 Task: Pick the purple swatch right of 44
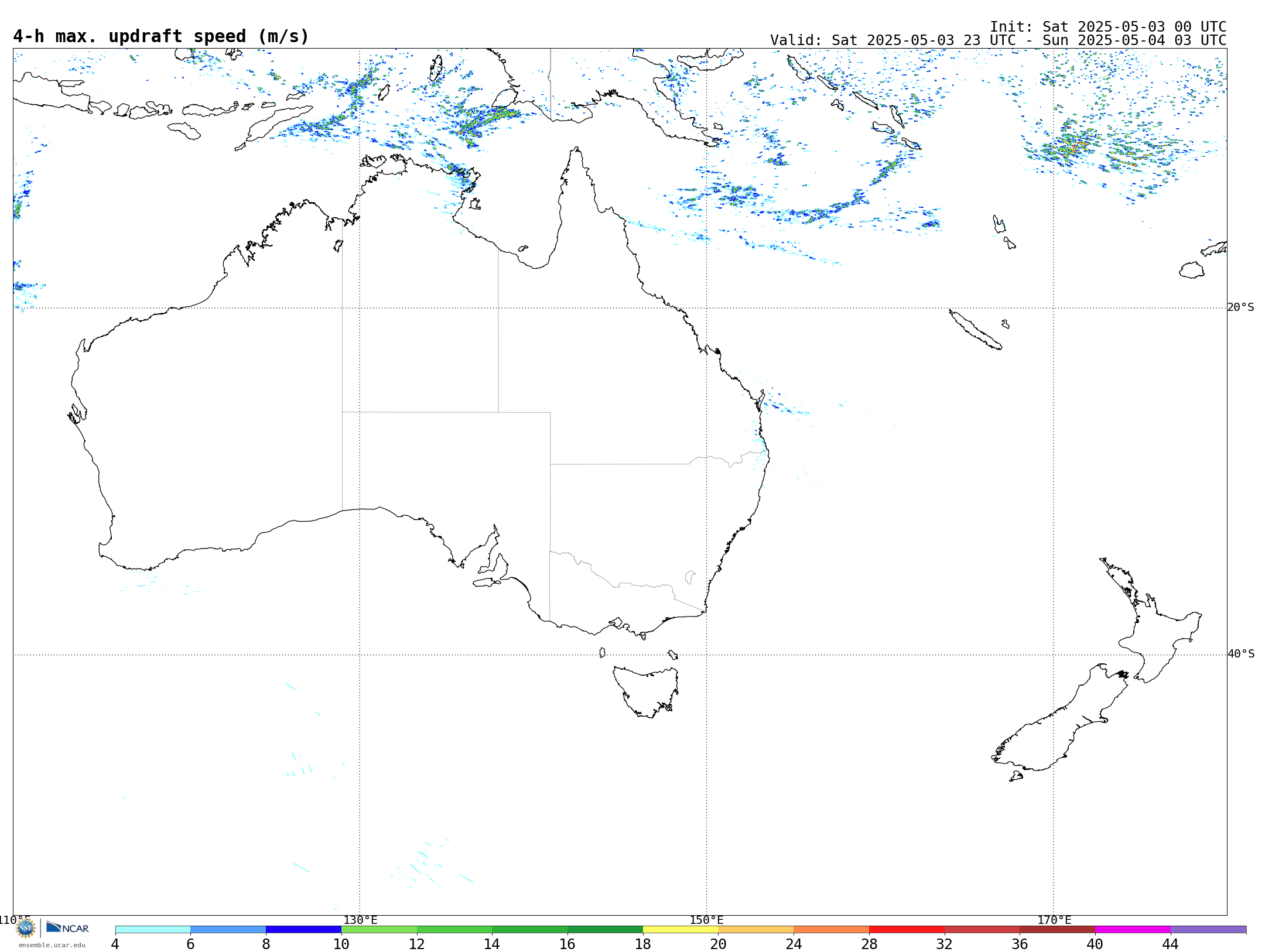pos(1208,929)
